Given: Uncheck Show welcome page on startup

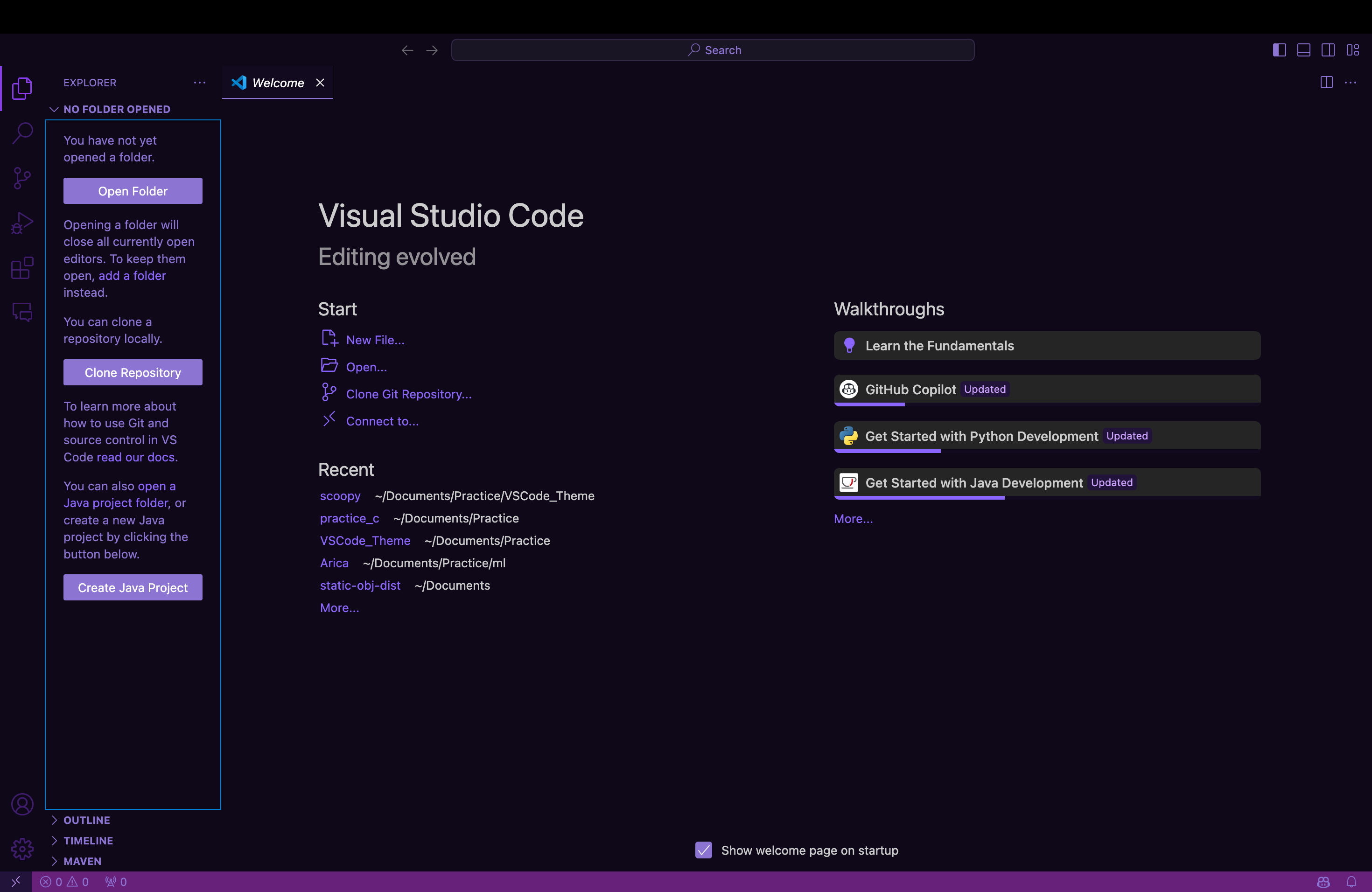Looking at the screenshot, I should click(703, 850).
